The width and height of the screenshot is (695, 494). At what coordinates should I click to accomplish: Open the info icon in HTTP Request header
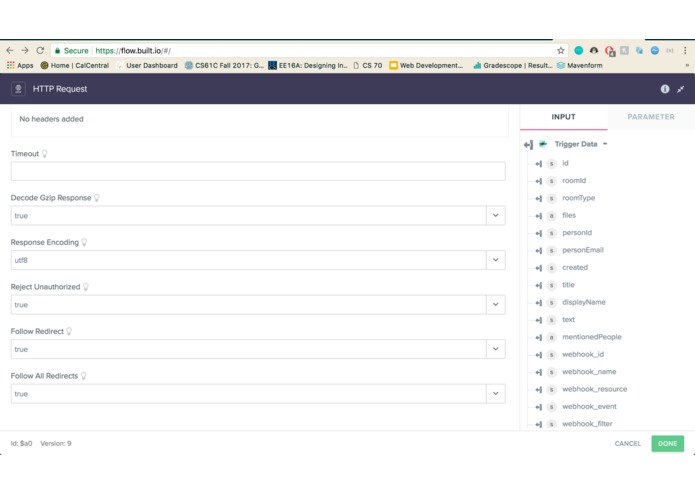coord(665,89)
